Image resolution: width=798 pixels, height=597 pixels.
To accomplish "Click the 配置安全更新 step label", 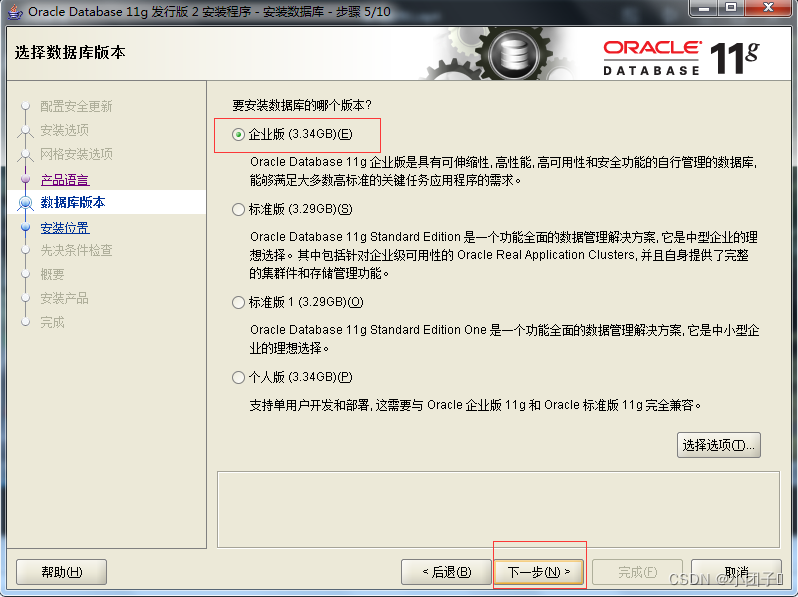I will [x=76, y=106].
